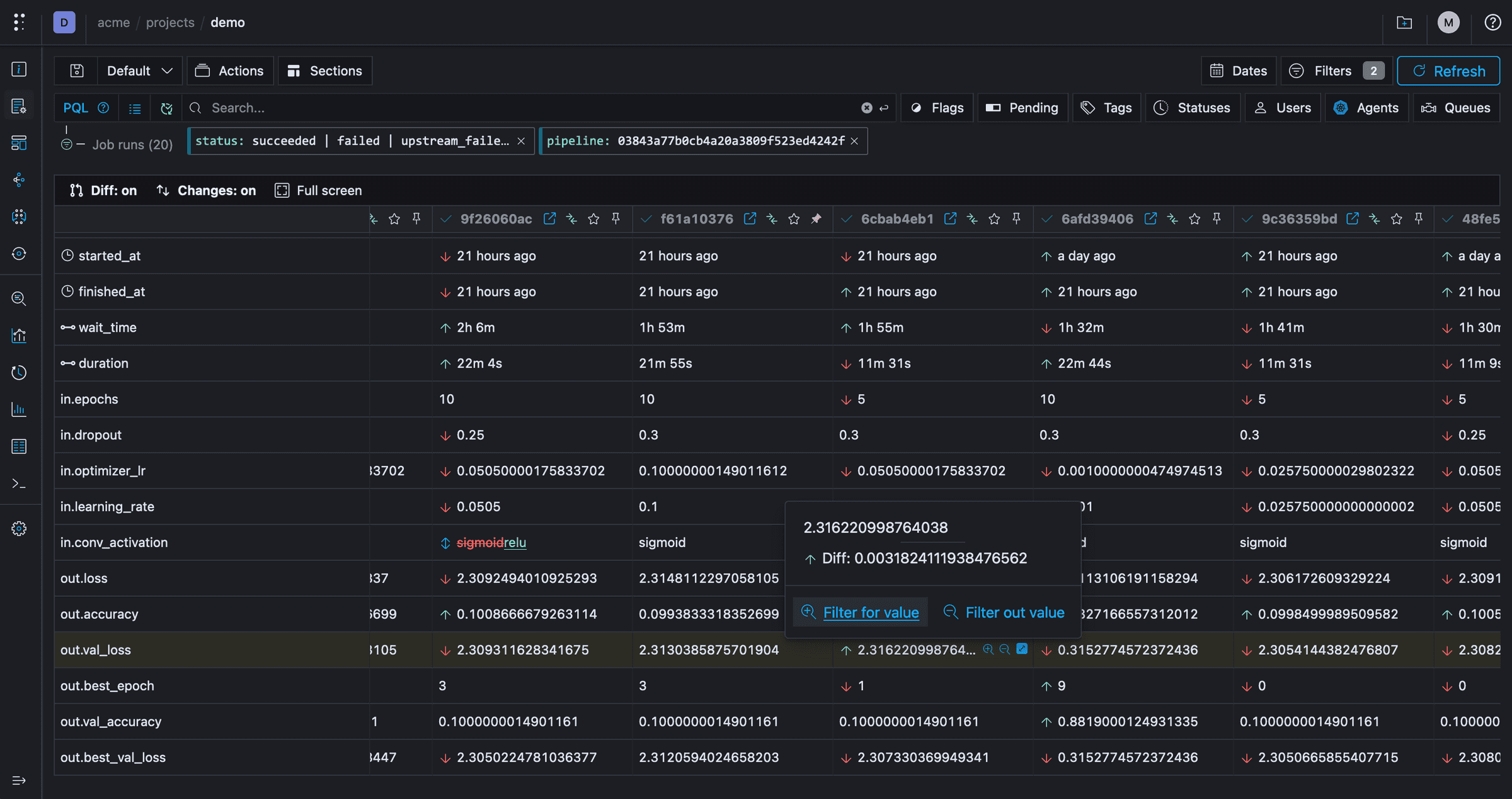Open the help icon in top bar
The width and height of the screenshot is (1512, 799).
[1492, 23]
